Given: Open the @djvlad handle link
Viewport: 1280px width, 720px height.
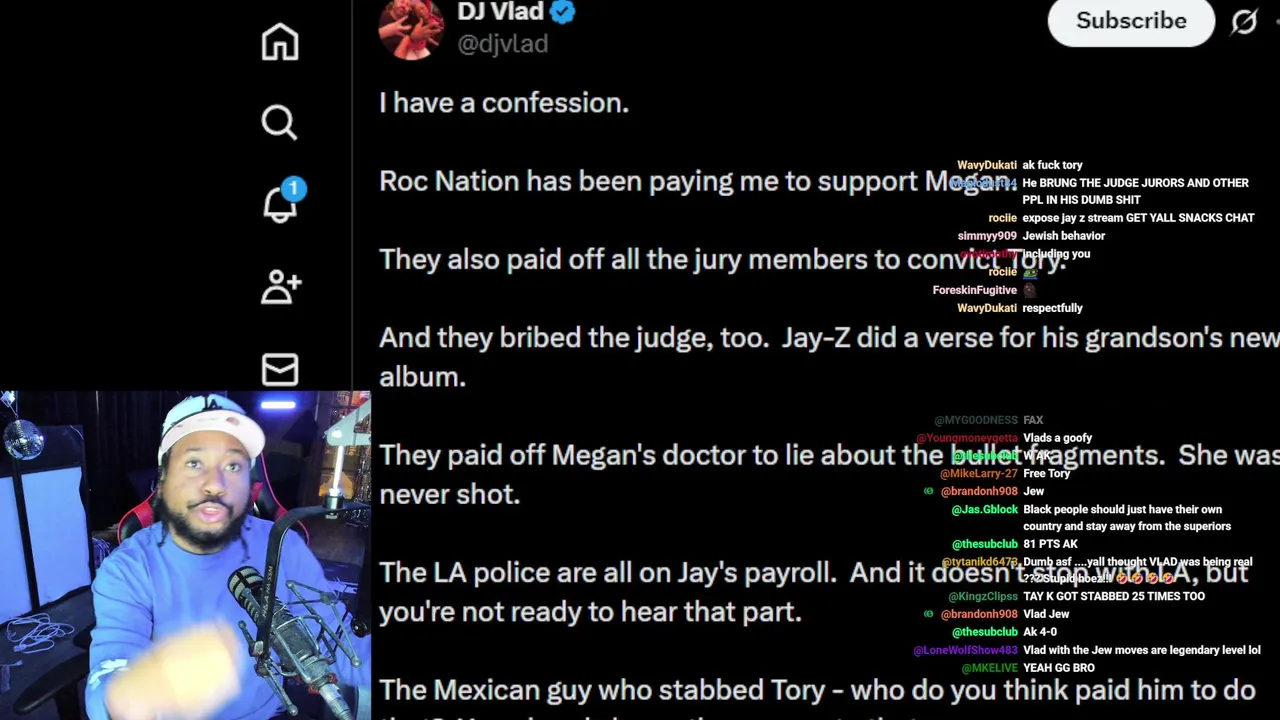Looking at the screenshot, I should [503, 44].
